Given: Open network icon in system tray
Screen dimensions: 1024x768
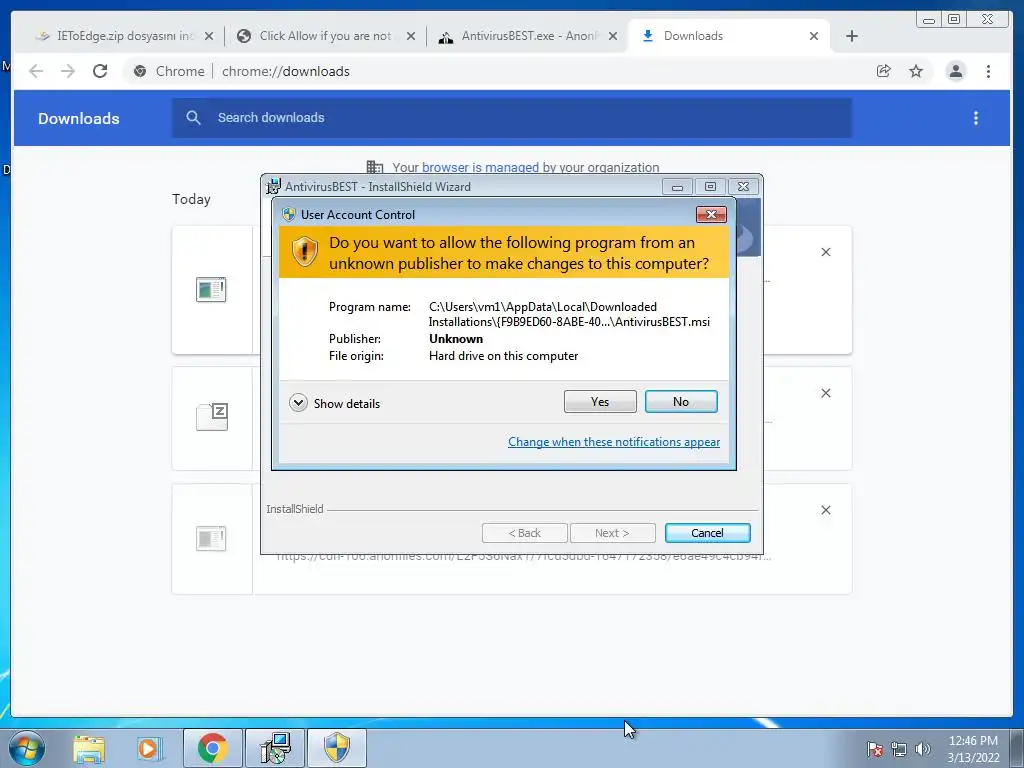Looking at the screenshot, I should coord(899,749).
